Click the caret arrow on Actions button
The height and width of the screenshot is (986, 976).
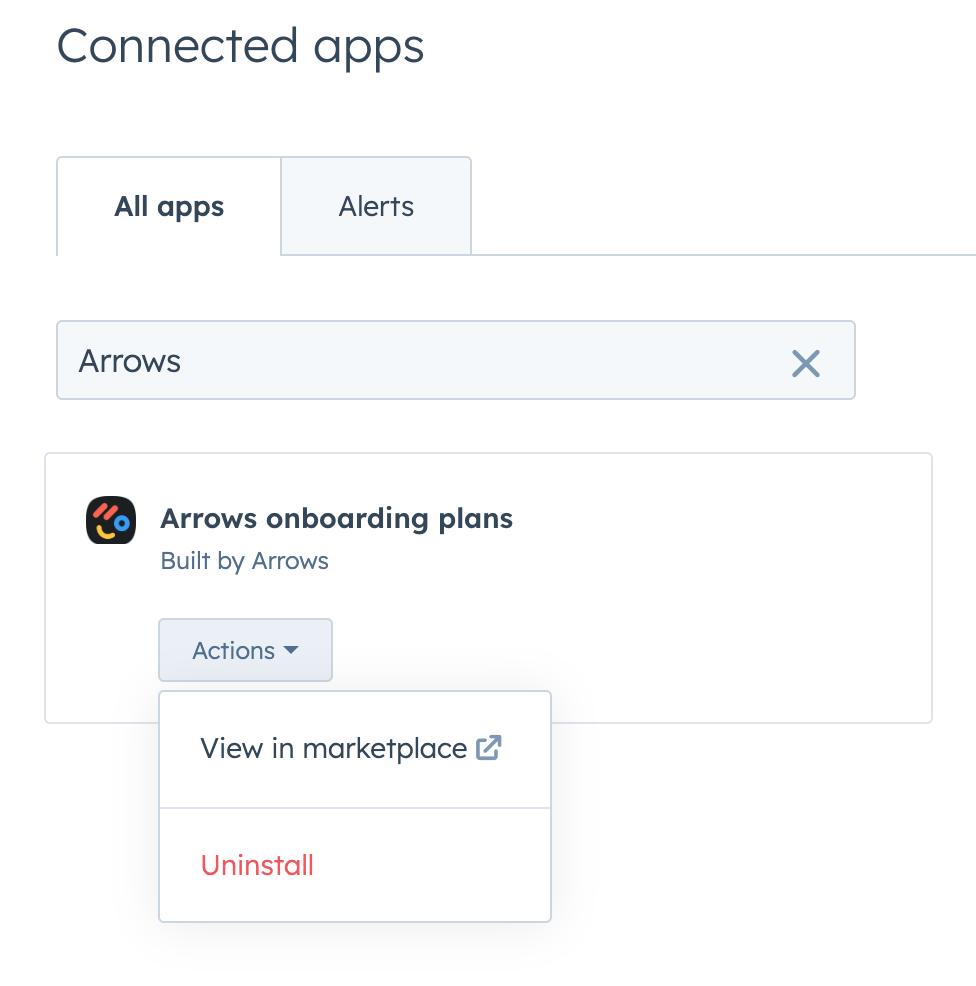click(291, 650)
